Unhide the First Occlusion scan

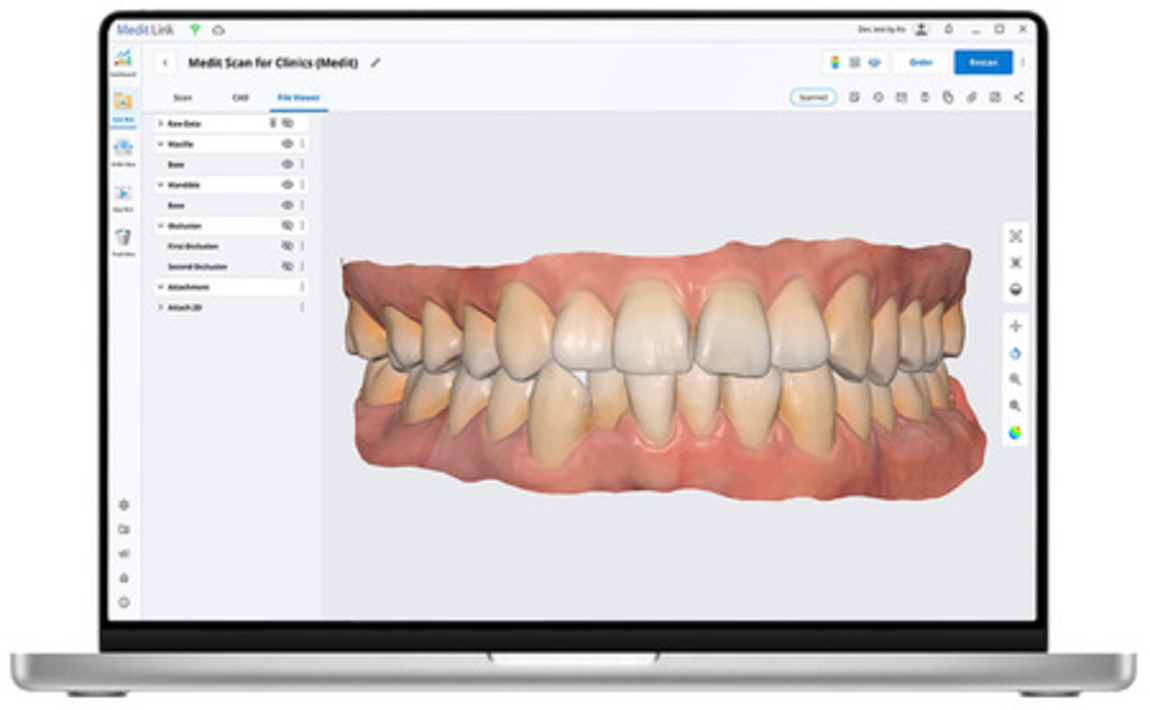tap(286, 245)
